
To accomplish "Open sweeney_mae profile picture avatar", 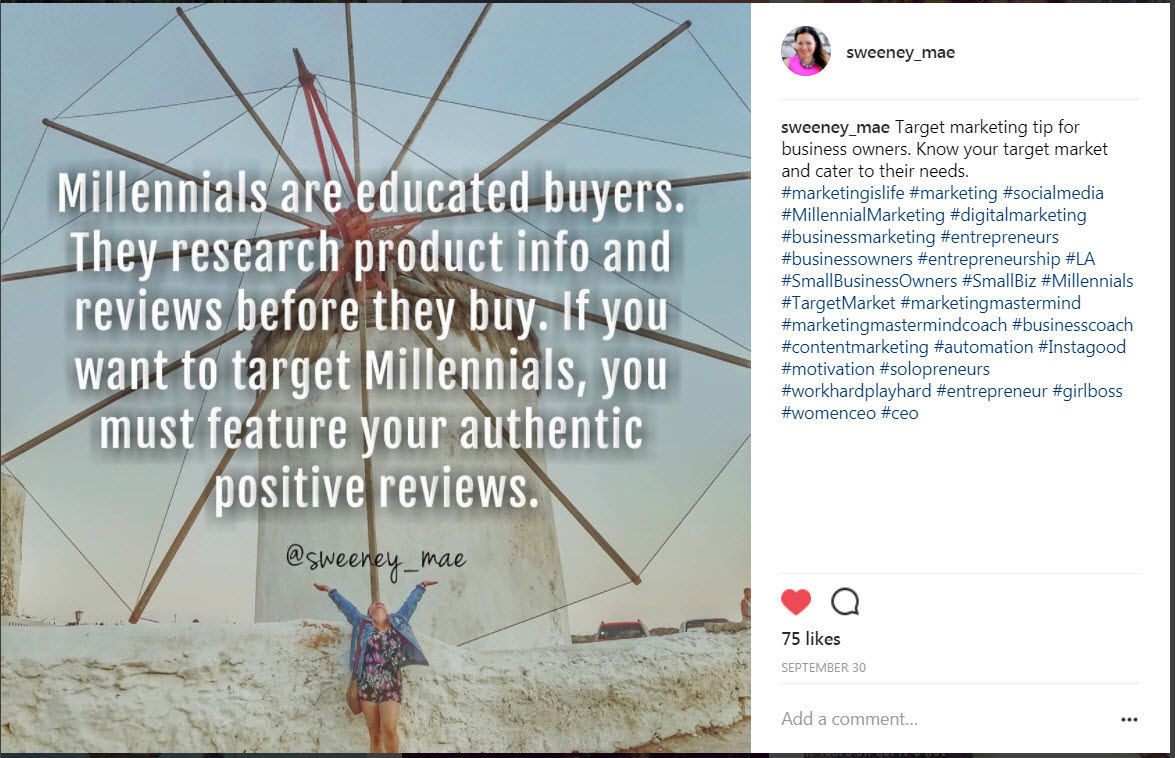I will pyautogui.click(x=806, y=52).
